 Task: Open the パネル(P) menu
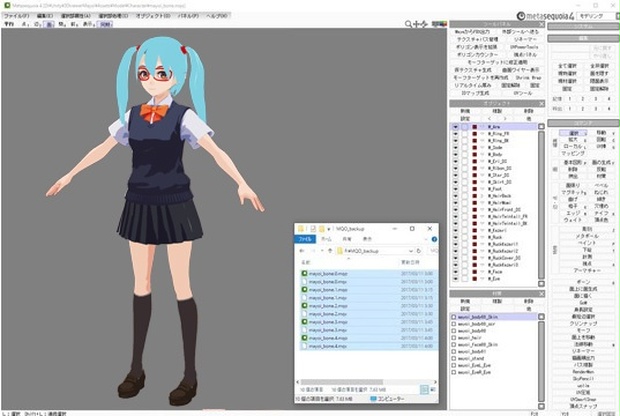point(188,16)
